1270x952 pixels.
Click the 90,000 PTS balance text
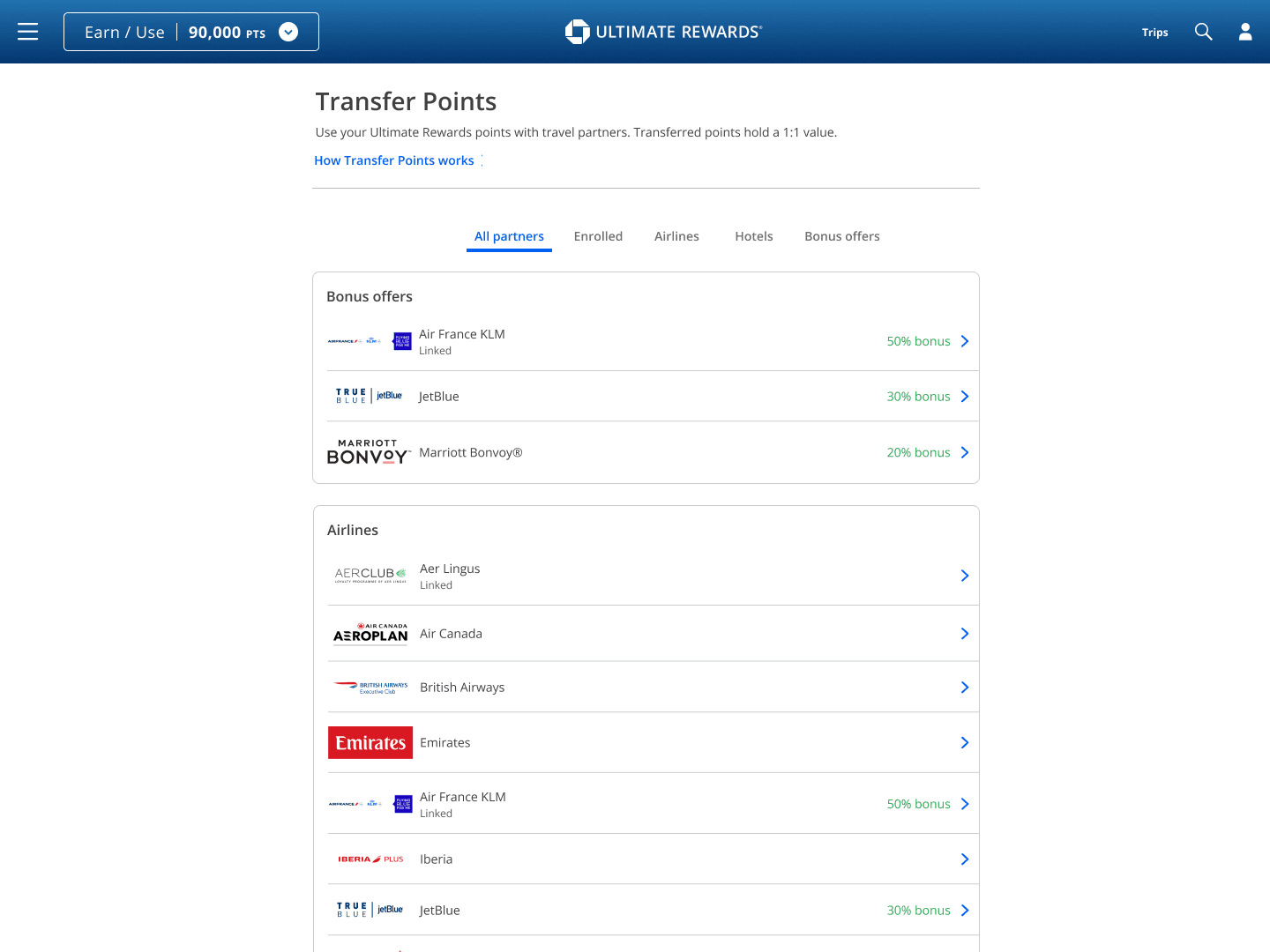tap(227, 33)
